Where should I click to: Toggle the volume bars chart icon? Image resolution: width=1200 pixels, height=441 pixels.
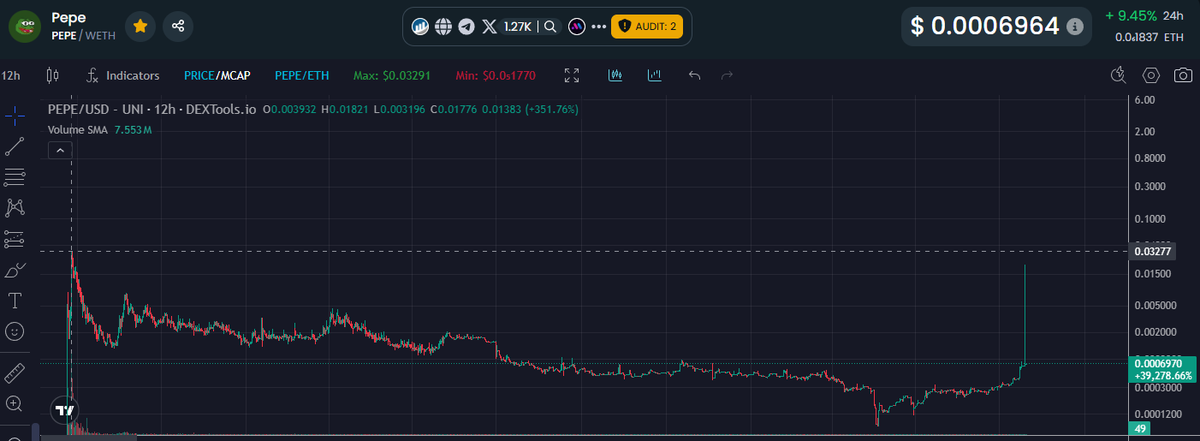point(655,75)
